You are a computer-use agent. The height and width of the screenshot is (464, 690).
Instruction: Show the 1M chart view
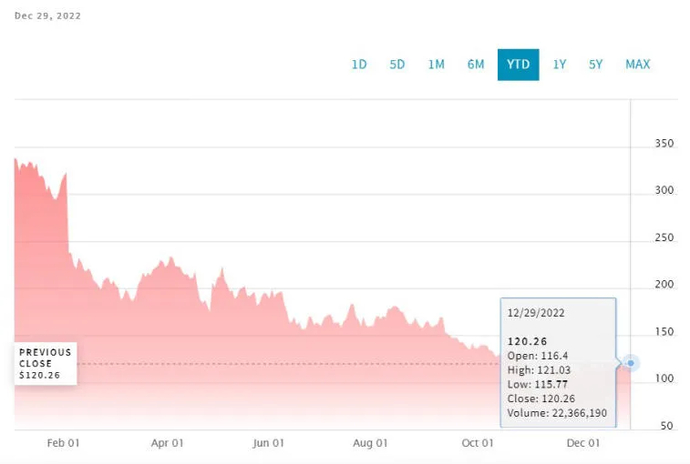click(x=436, y=65)
